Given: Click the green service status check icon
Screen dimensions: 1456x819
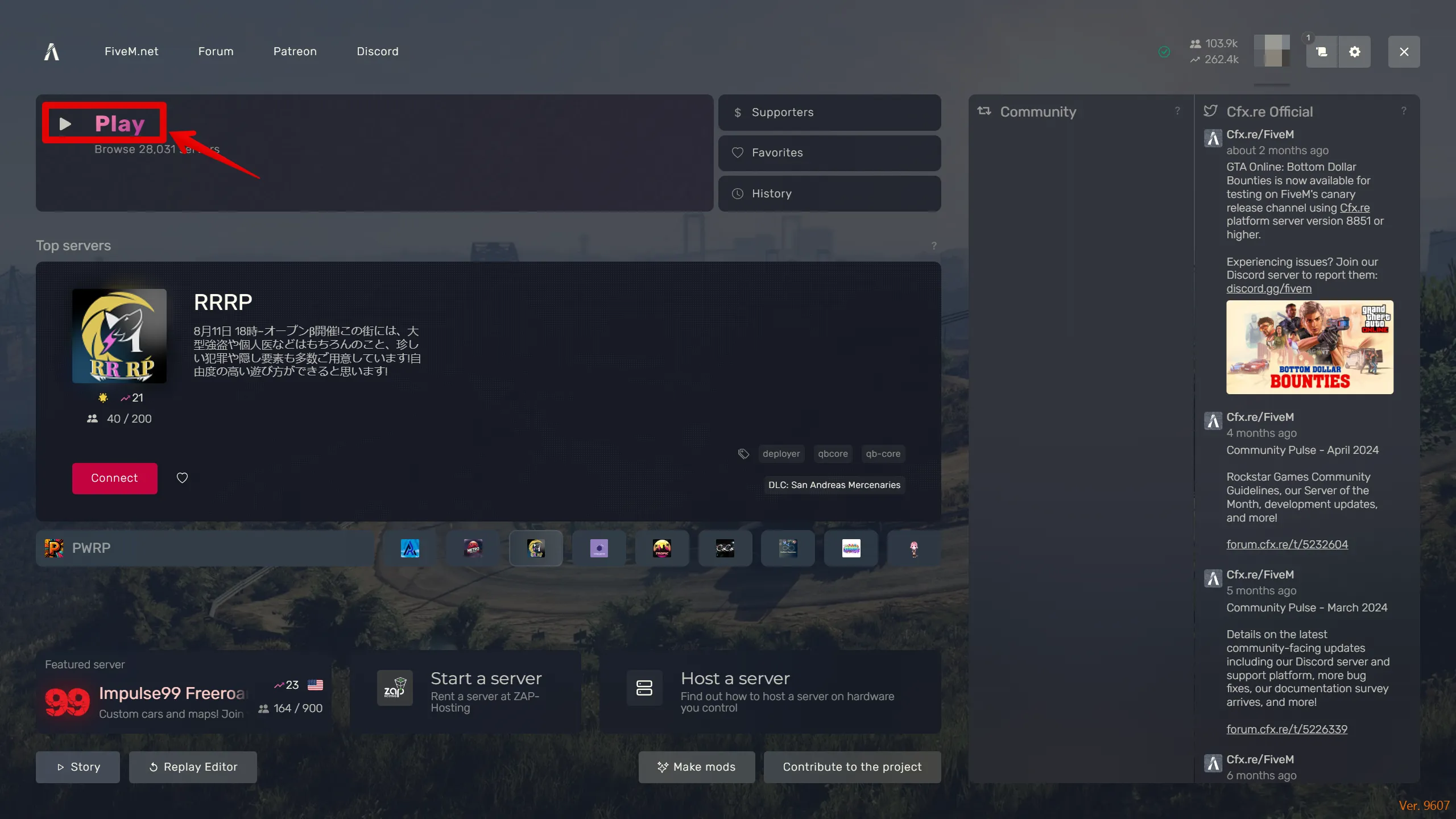Looking at the screenshot, I should [1164, 52].
